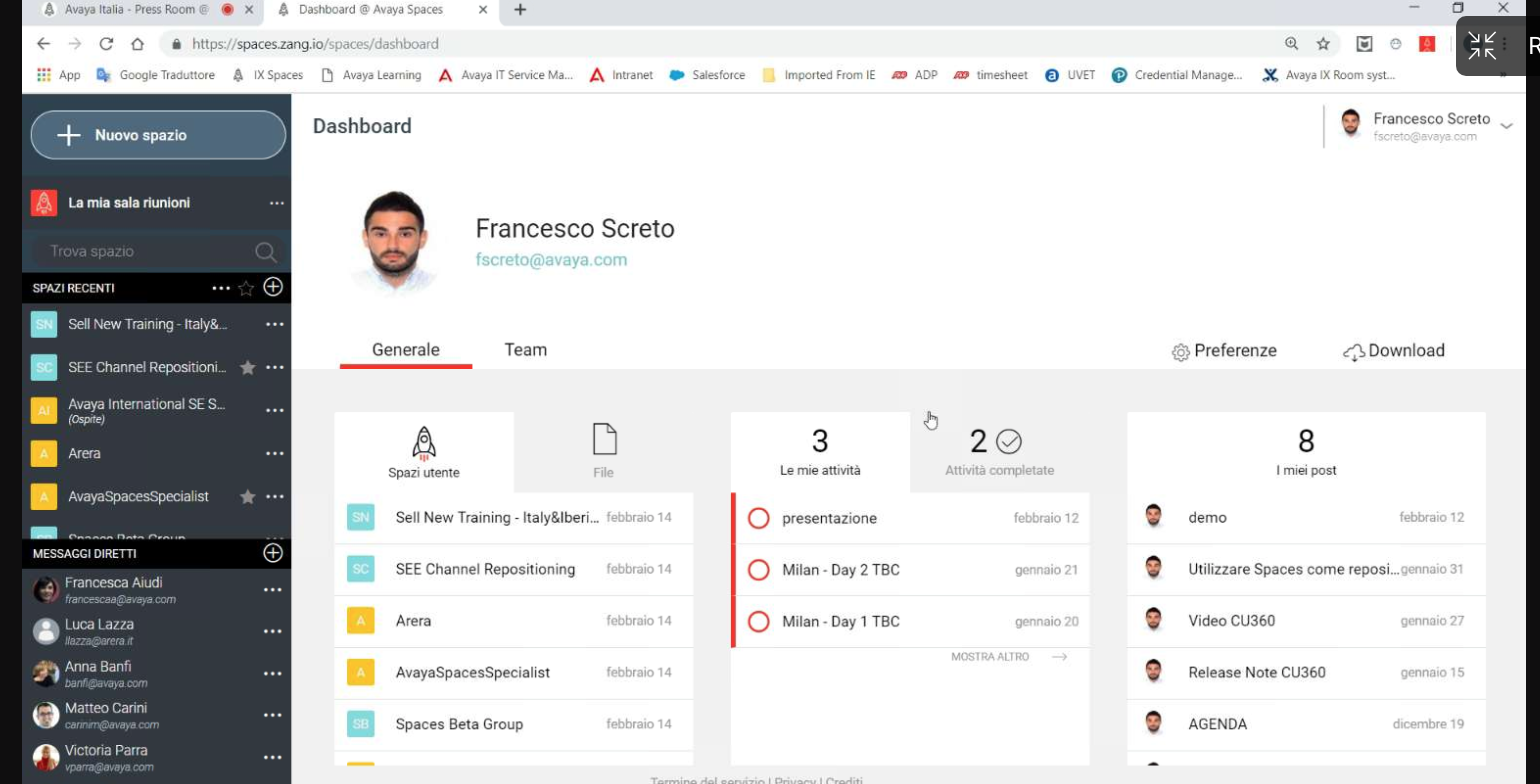Click Mostra Altro to show more tasks

click(x=1008, y=657)
